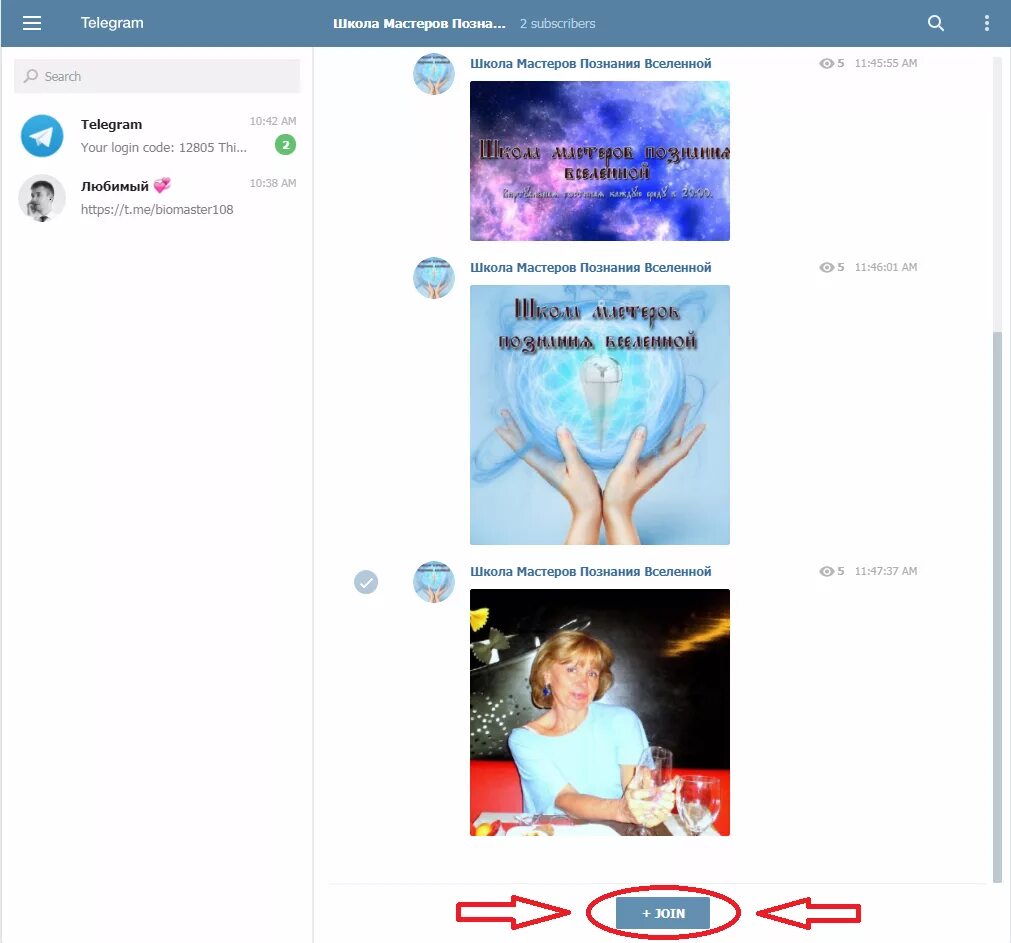Open the Telegram login code chat
The image size is (1011, 943).
click(157, 135)
